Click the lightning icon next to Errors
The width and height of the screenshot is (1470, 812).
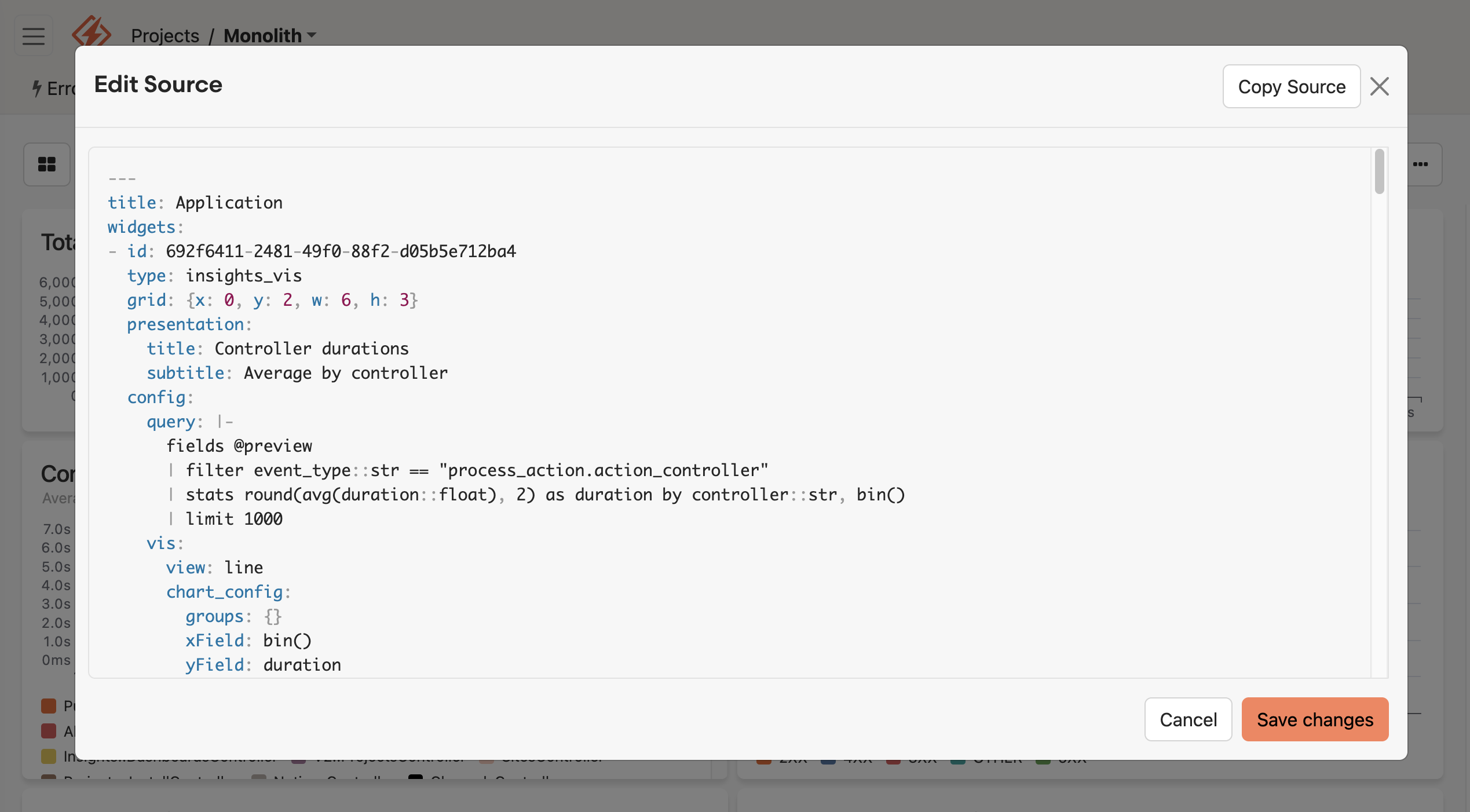(36, 88)
